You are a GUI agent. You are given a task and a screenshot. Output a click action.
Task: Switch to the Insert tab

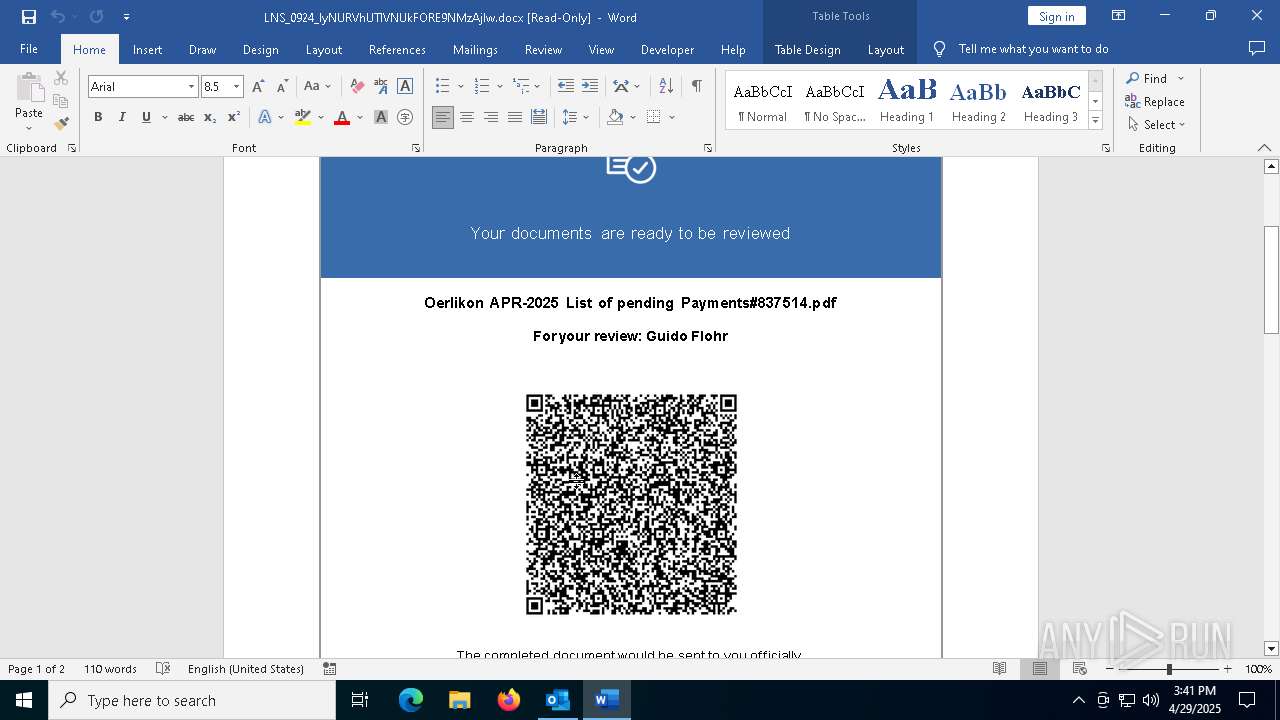pyautogui.click(x=147, y=49)
